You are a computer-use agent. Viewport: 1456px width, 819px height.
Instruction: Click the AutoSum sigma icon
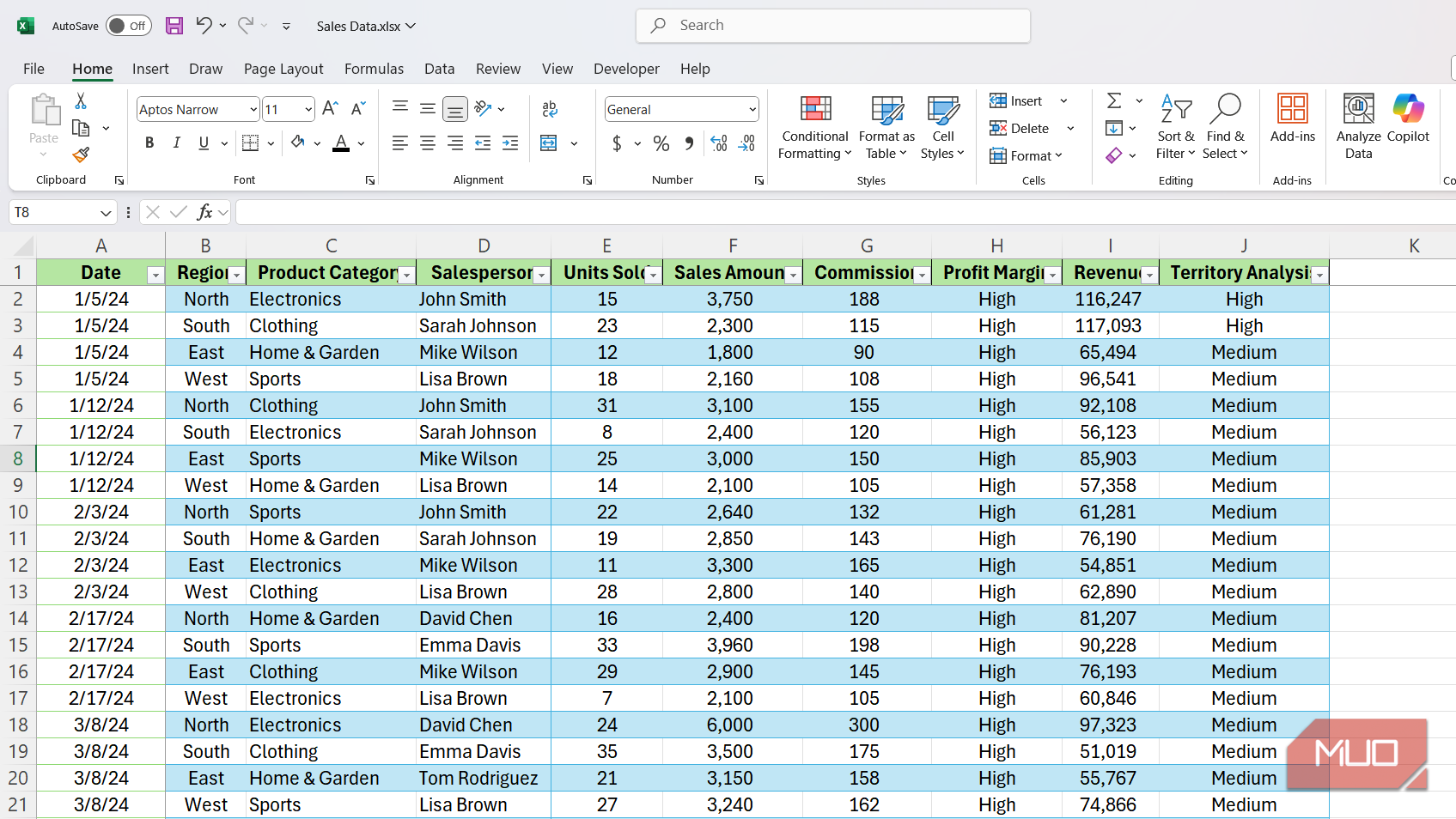click(1114, 100)
